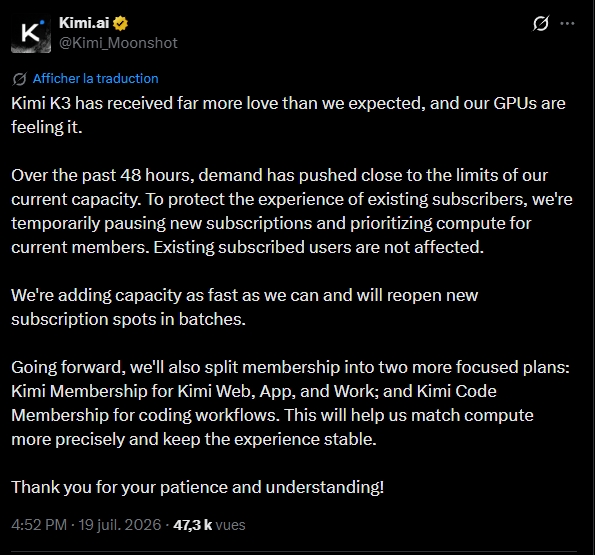This screenshot has height=555, width=595.
Task: Click the 4:52 PM timestamp
Action: coord(39,525)
